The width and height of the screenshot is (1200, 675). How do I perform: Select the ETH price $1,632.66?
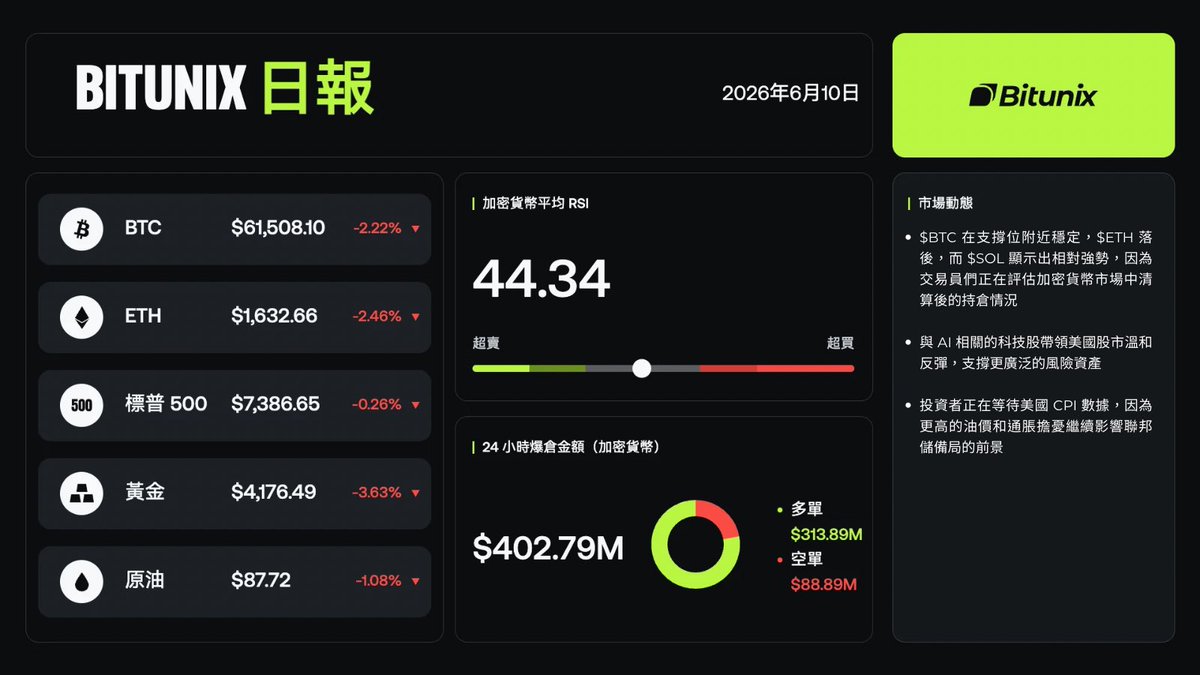pos(274,316)
